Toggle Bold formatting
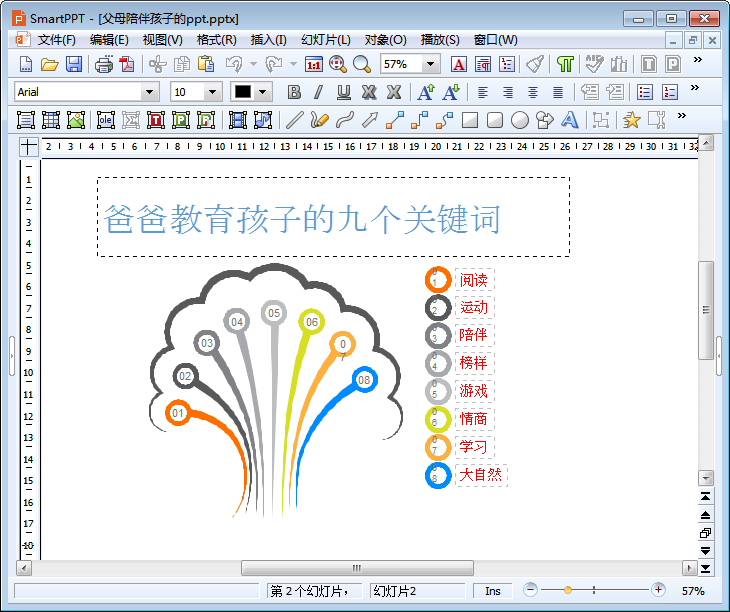730x612 pixels. pyautogui.click(x=294, y=92)
